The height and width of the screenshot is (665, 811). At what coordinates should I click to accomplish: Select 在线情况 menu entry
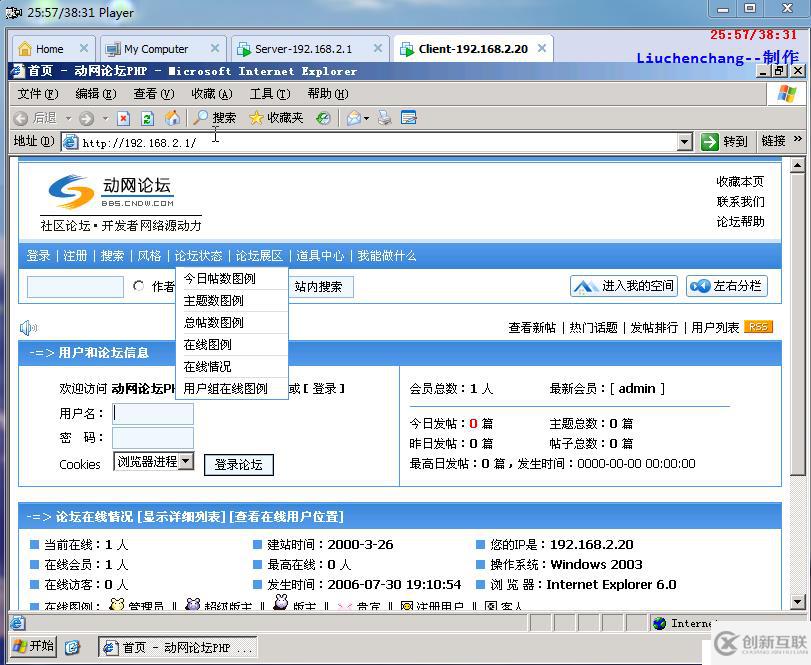232,366
